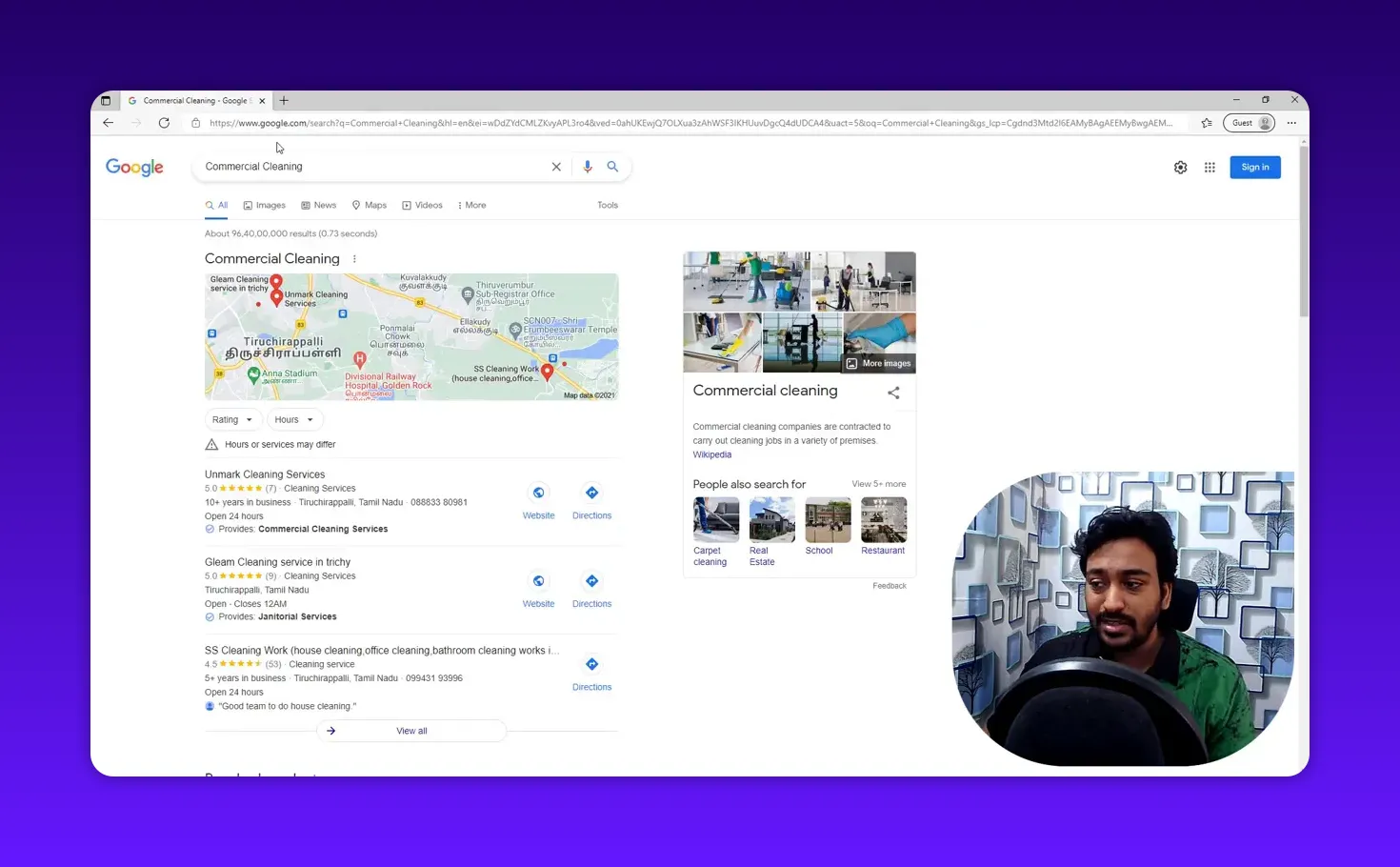The width and height of the screenshot is (1400, 867).
Task: Open the Google apps grid icon
Action: tap(1210, 167)
